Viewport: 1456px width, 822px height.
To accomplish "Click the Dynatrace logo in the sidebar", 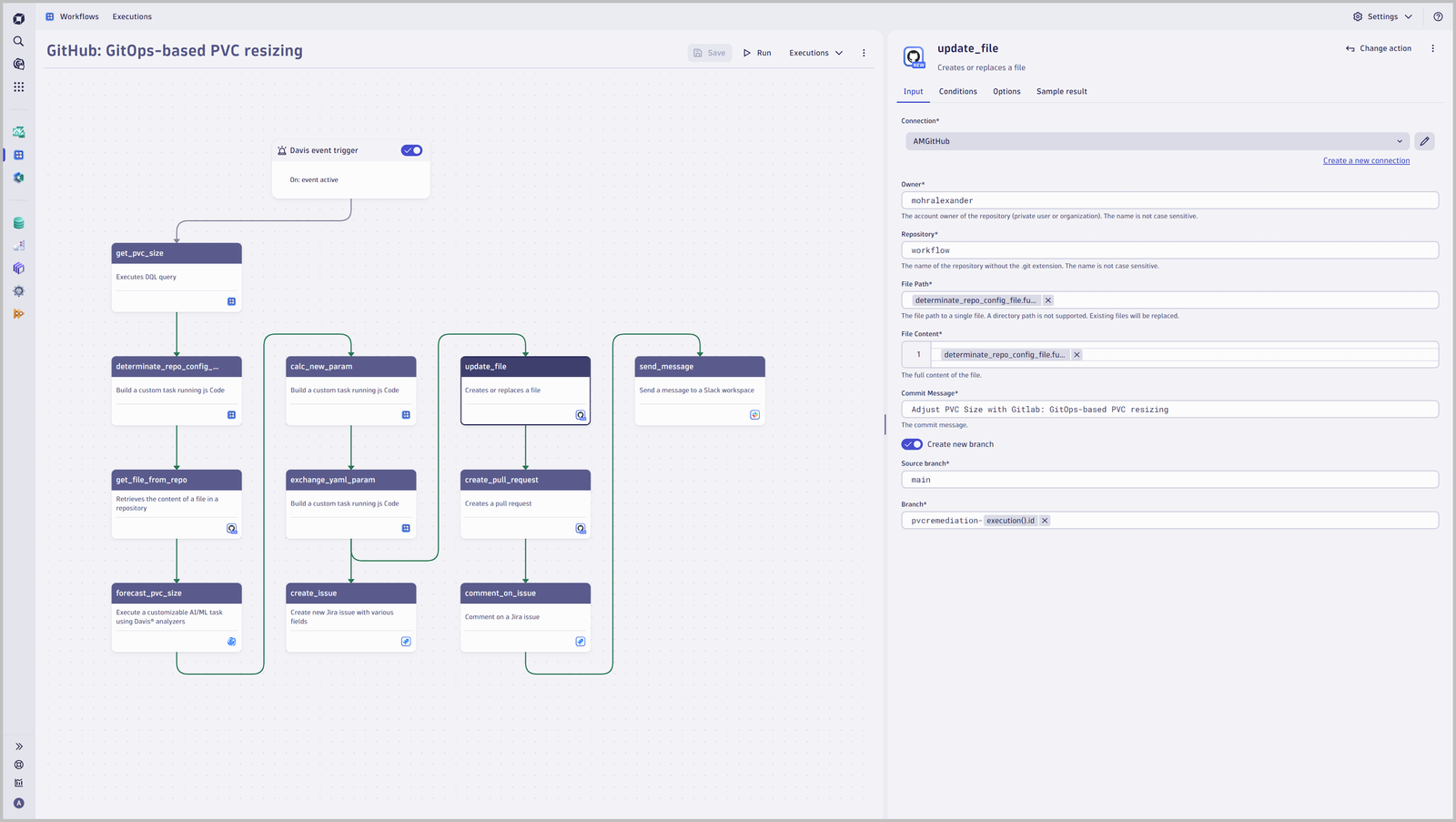I will 18,18.
